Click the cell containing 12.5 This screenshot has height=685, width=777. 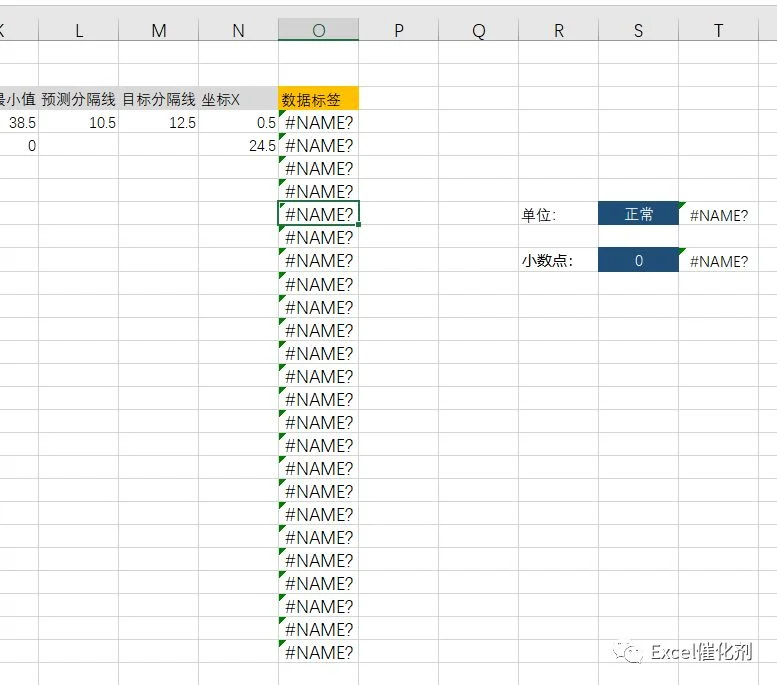pyautogui.click(x=159, y=122)
